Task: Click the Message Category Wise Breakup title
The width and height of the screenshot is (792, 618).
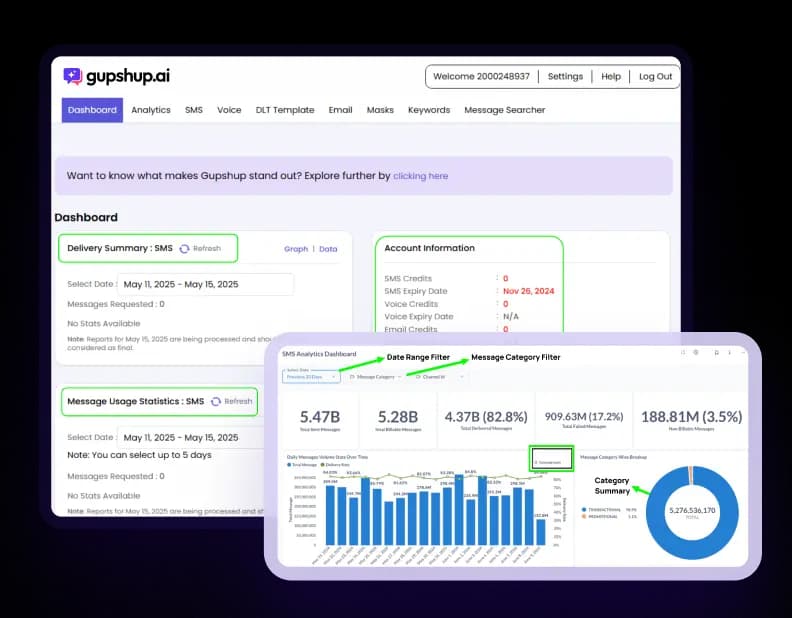Action: (x=613, y=457)
